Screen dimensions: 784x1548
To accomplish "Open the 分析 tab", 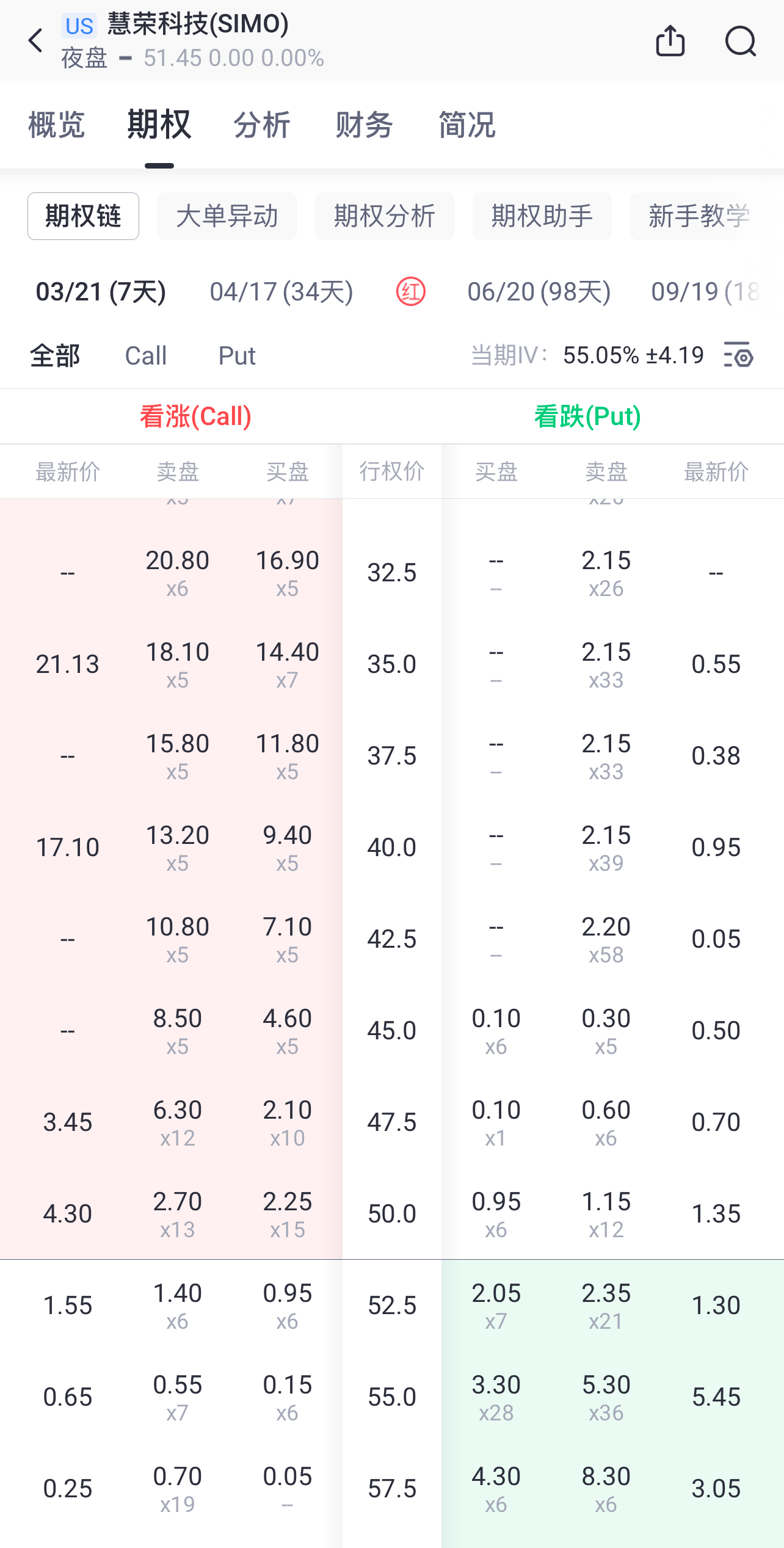I will coord(262,125).
